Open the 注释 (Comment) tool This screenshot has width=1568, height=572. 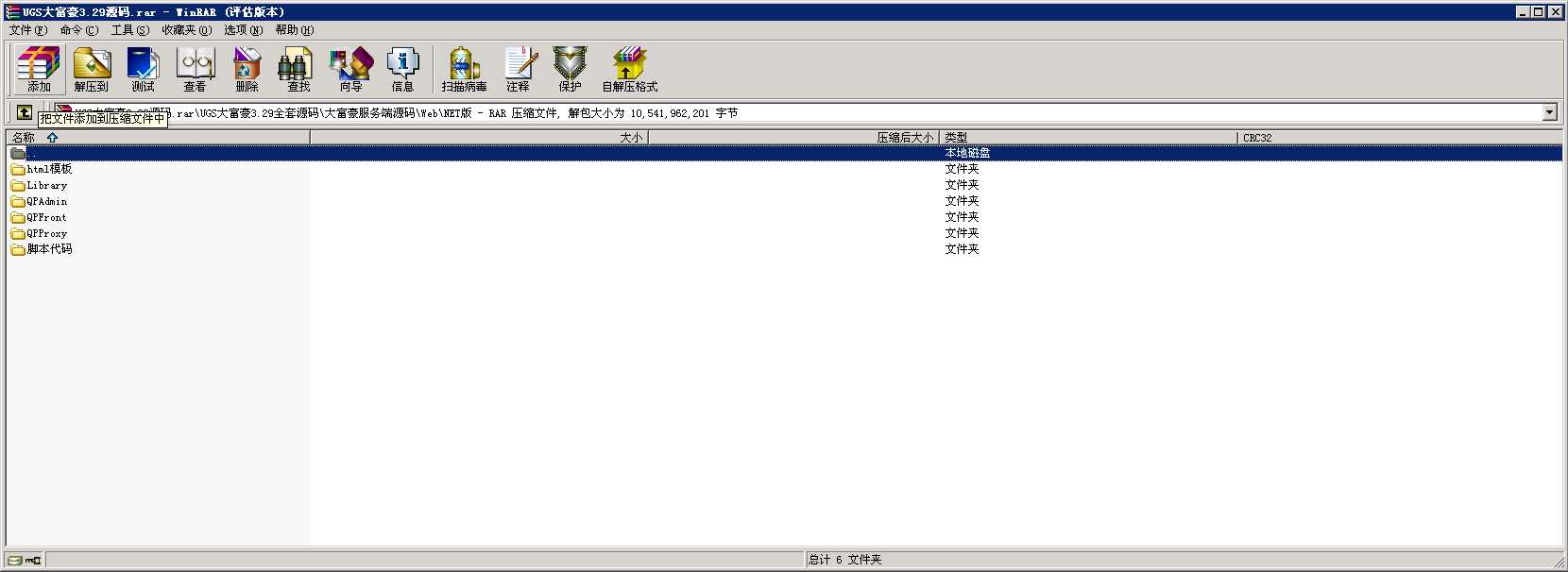click(x=519, y=69)
